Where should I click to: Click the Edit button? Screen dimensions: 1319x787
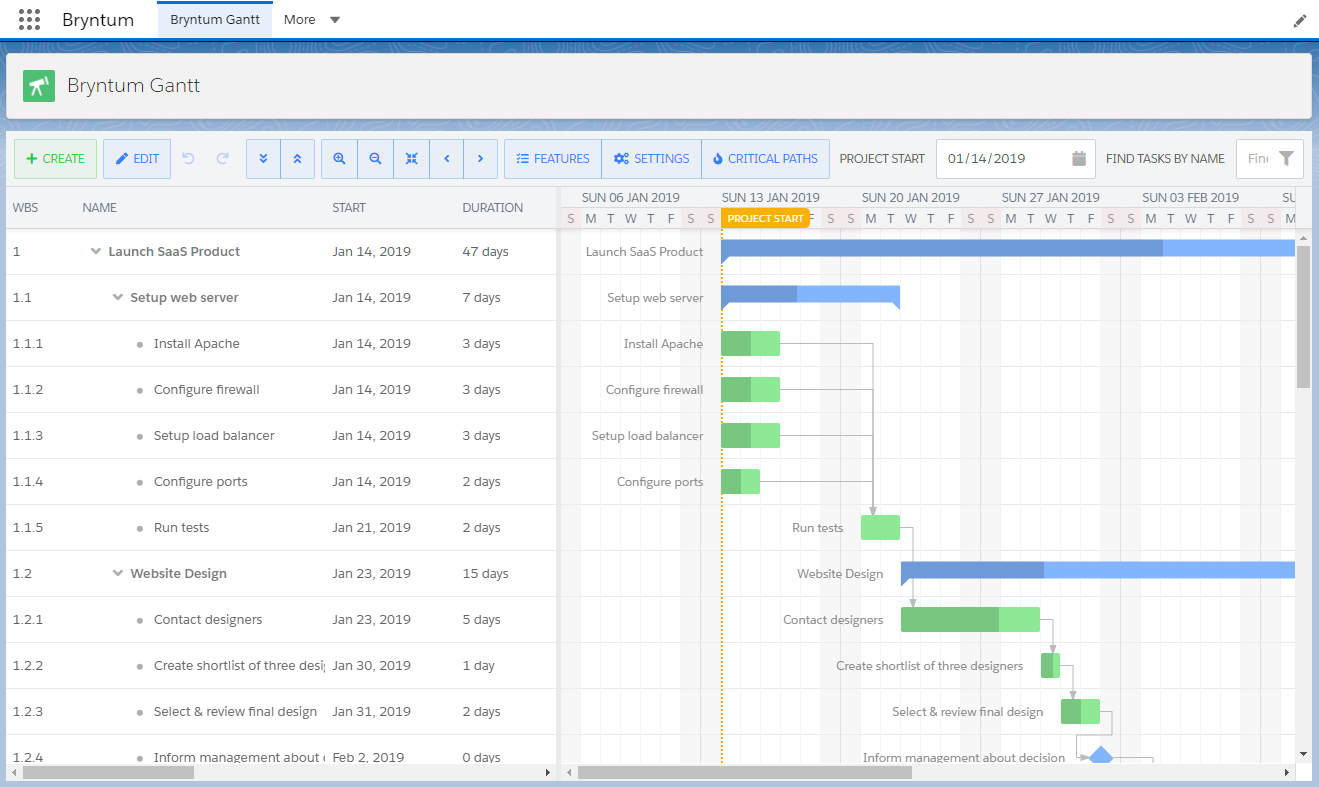[x=137, y=158]
